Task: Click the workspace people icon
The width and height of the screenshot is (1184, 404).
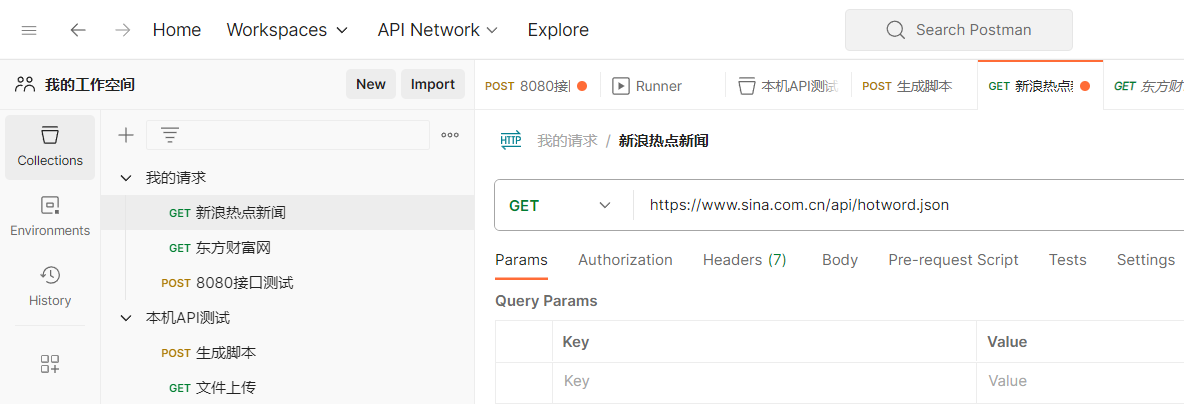Action: coord(25,85)
